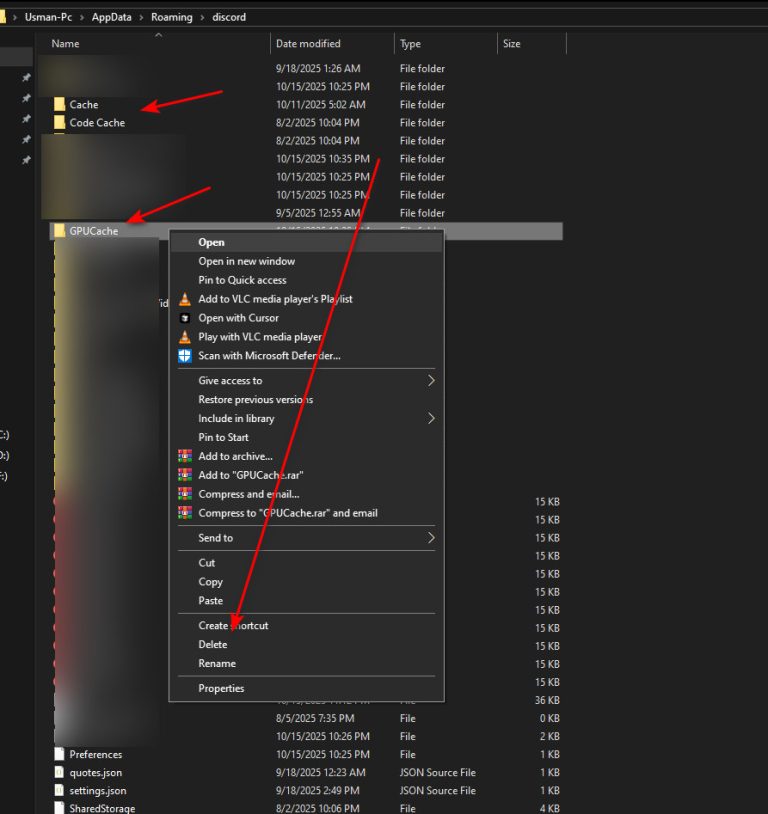Choose Rename in the context menu
Viewport: 768px width, 814px height.
[x=217, y=664]
